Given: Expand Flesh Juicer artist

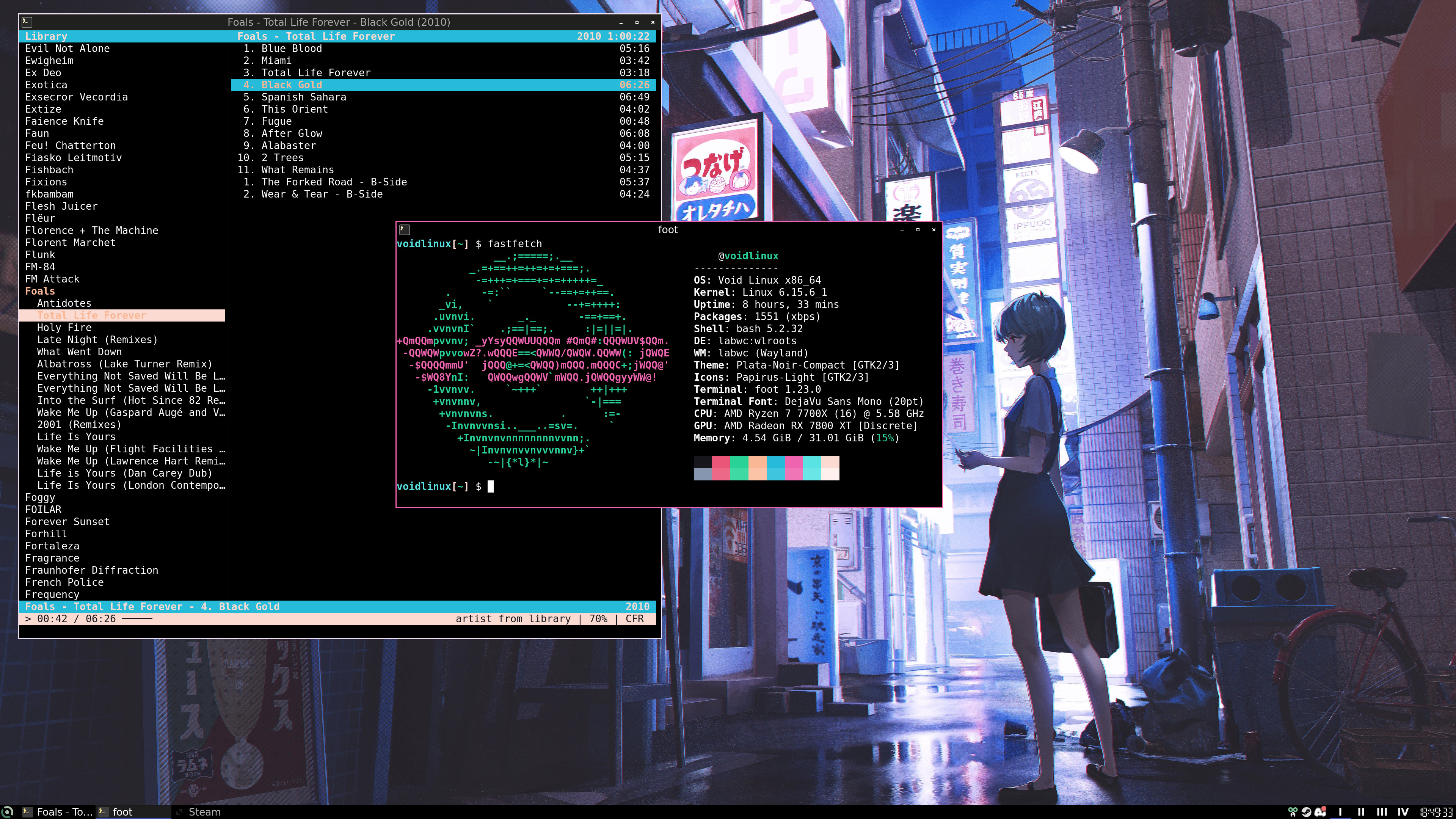Looking at the screenshot, I should point(61,206).
